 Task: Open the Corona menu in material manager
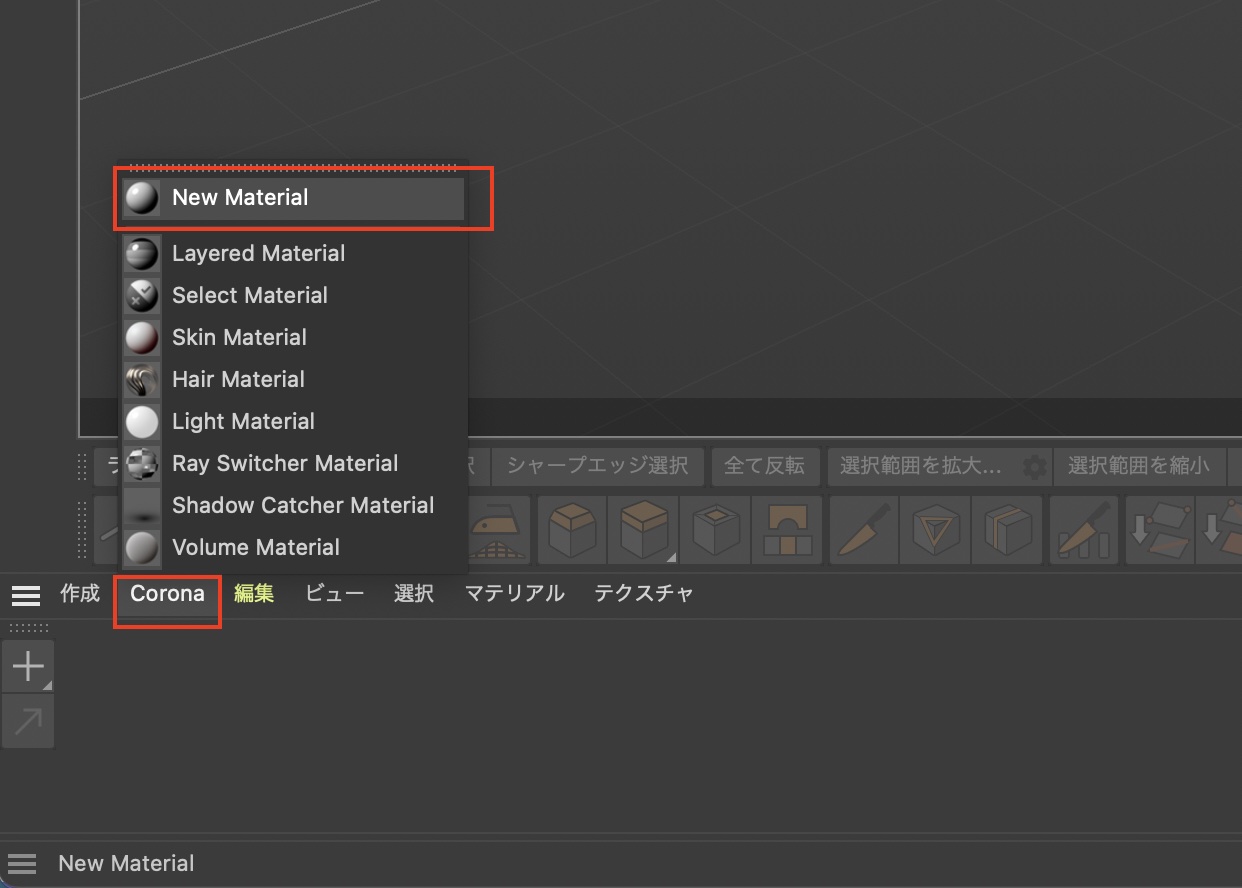(x=167, y=594)
